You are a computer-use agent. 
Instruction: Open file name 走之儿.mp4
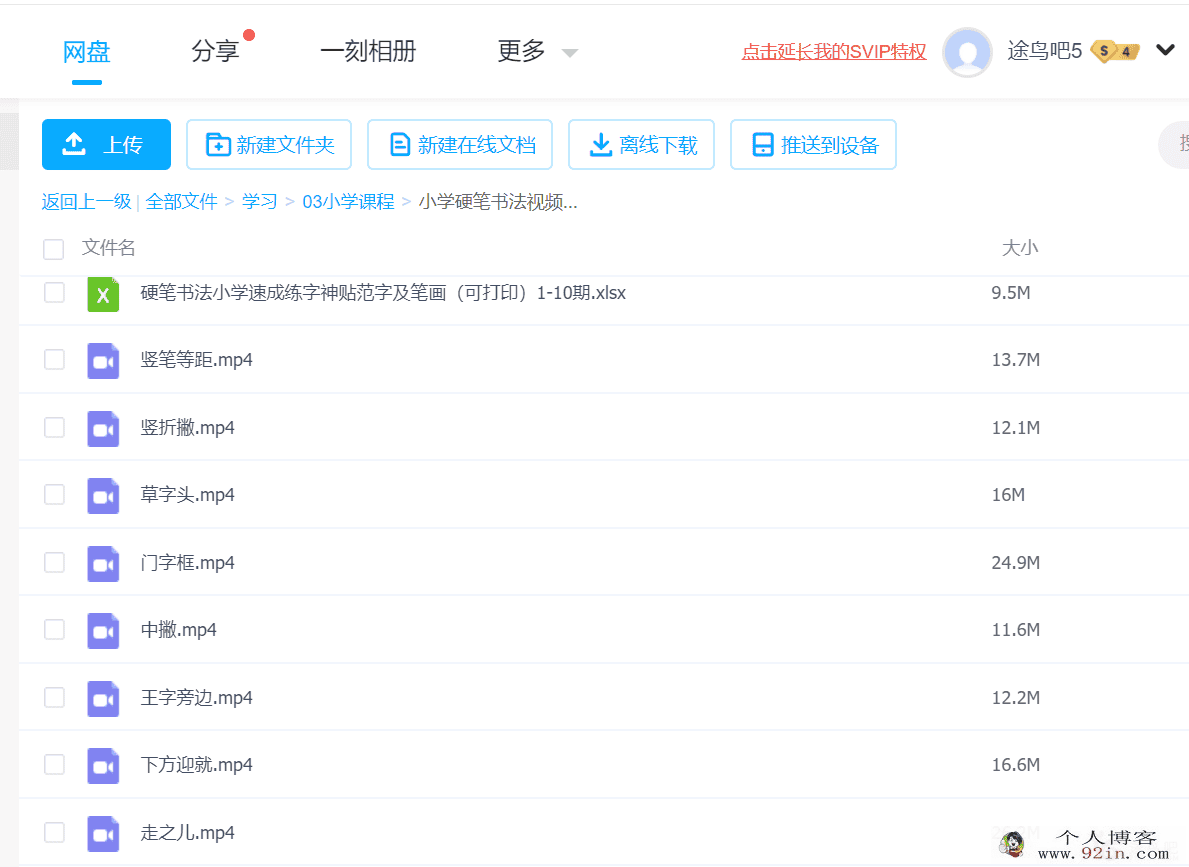click(187, 833)
